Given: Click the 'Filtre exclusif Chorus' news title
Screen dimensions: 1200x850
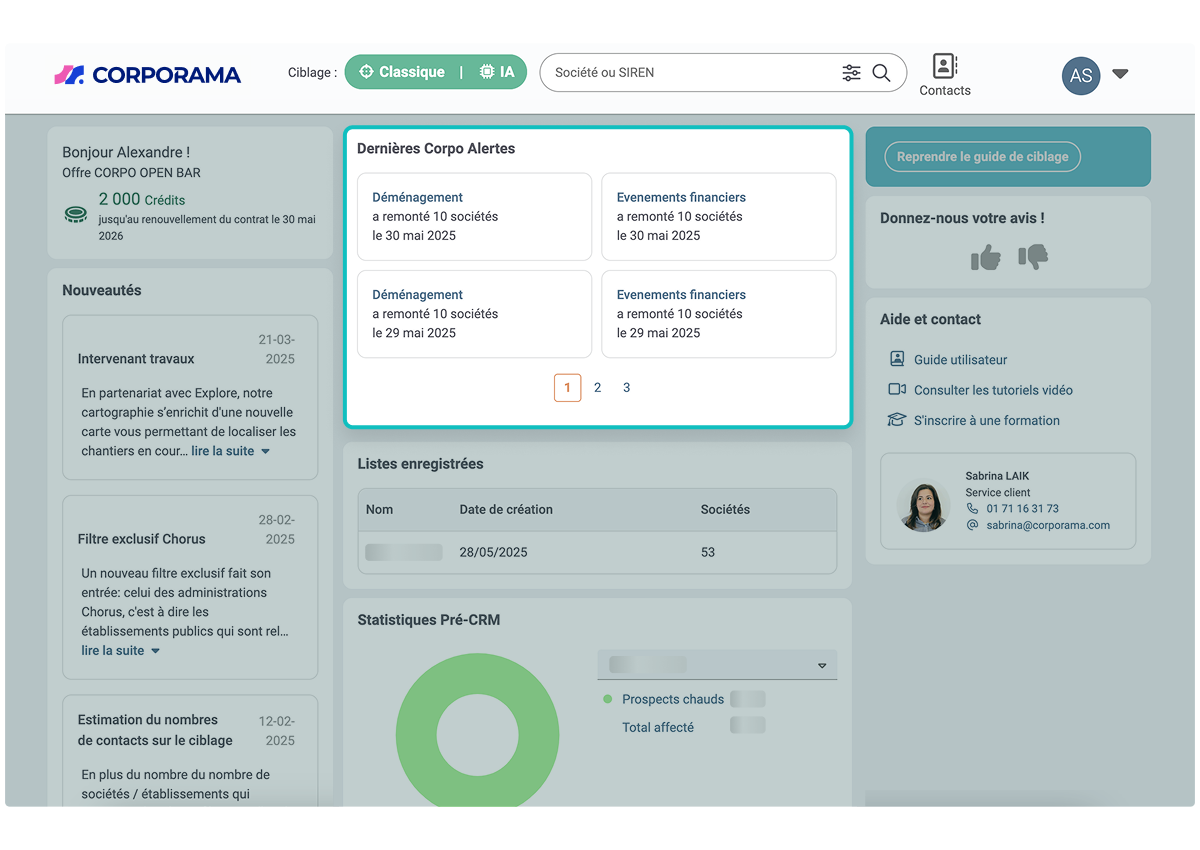Looking at the screenshot, I should click(142, 539).
